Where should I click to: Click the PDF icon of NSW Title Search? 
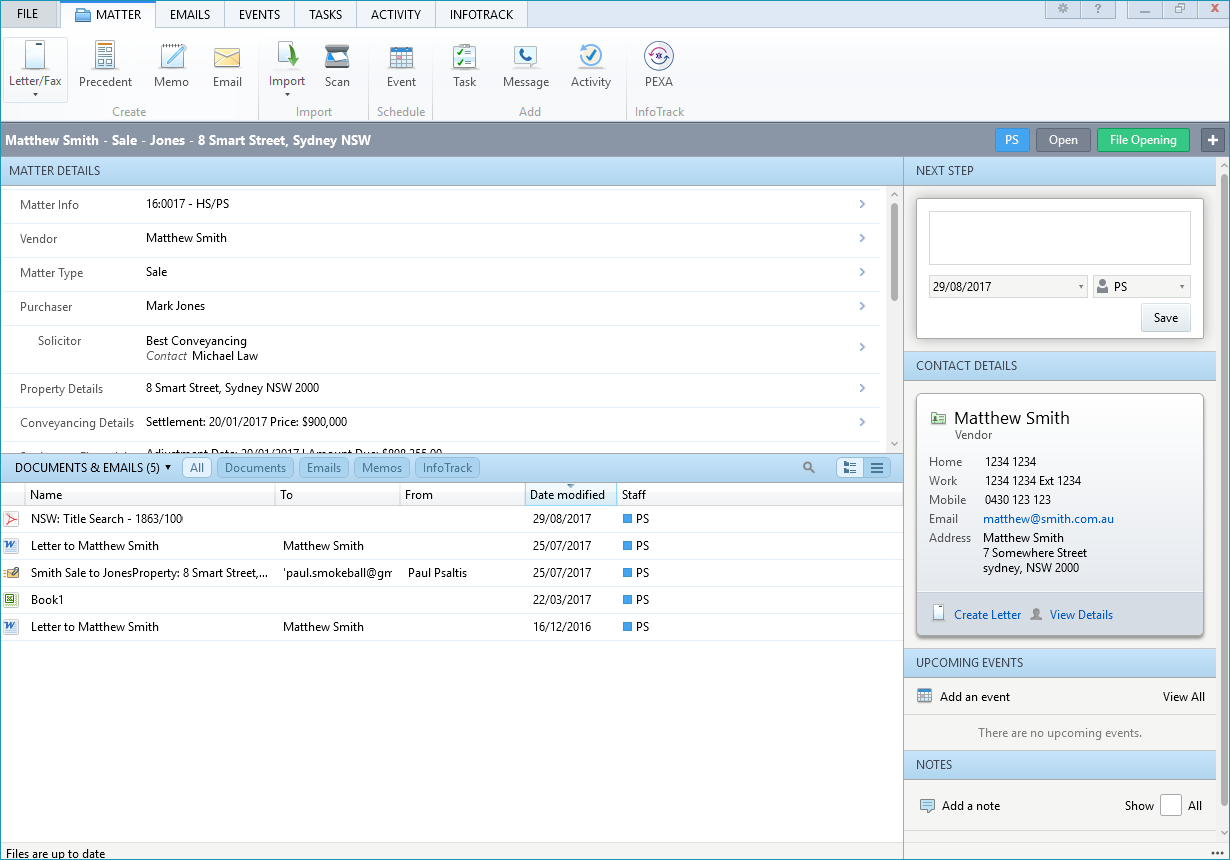[x=11, y=519]
